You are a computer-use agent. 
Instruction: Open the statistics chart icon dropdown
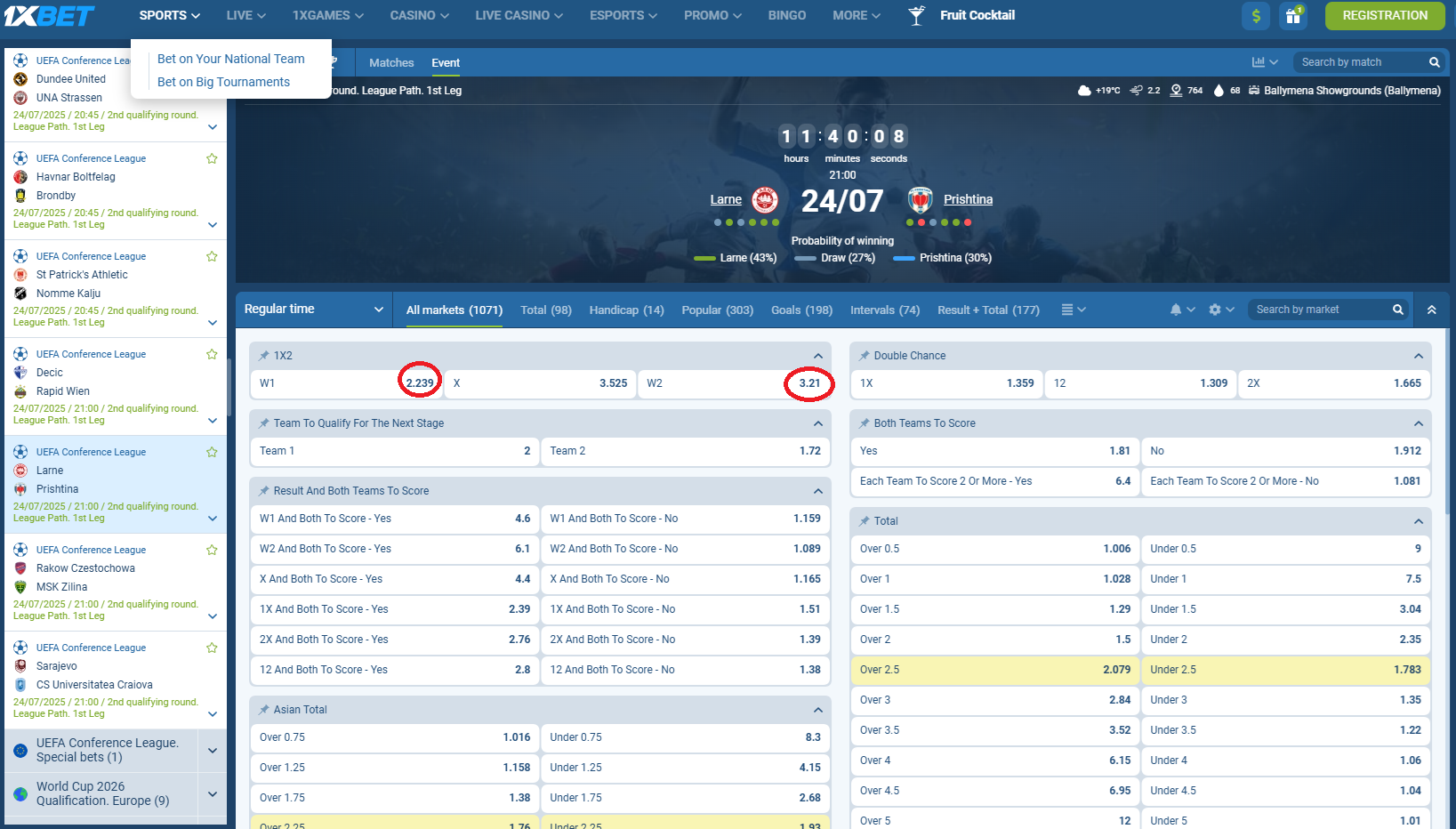1264,62
